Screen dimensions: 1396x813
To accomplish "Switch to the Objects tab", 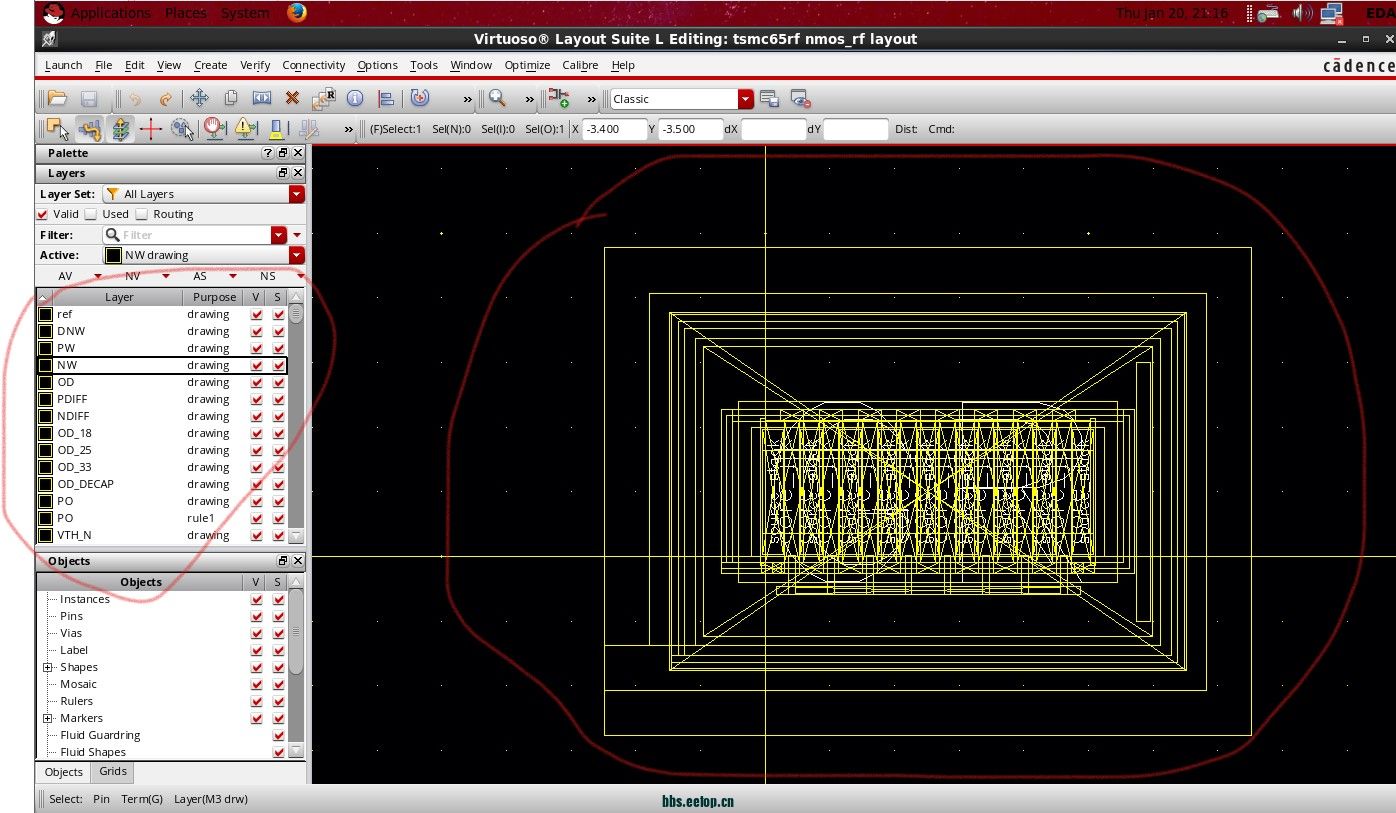I will point(64,772).
